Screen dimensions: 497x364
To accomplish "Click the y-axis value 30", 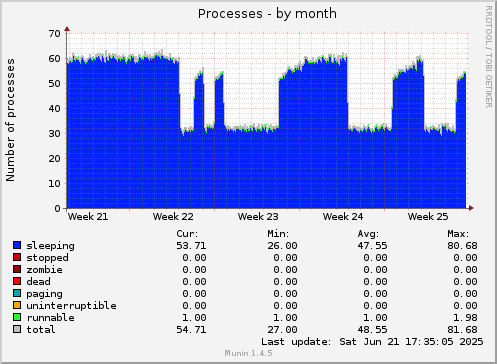I will click(55, 134).
